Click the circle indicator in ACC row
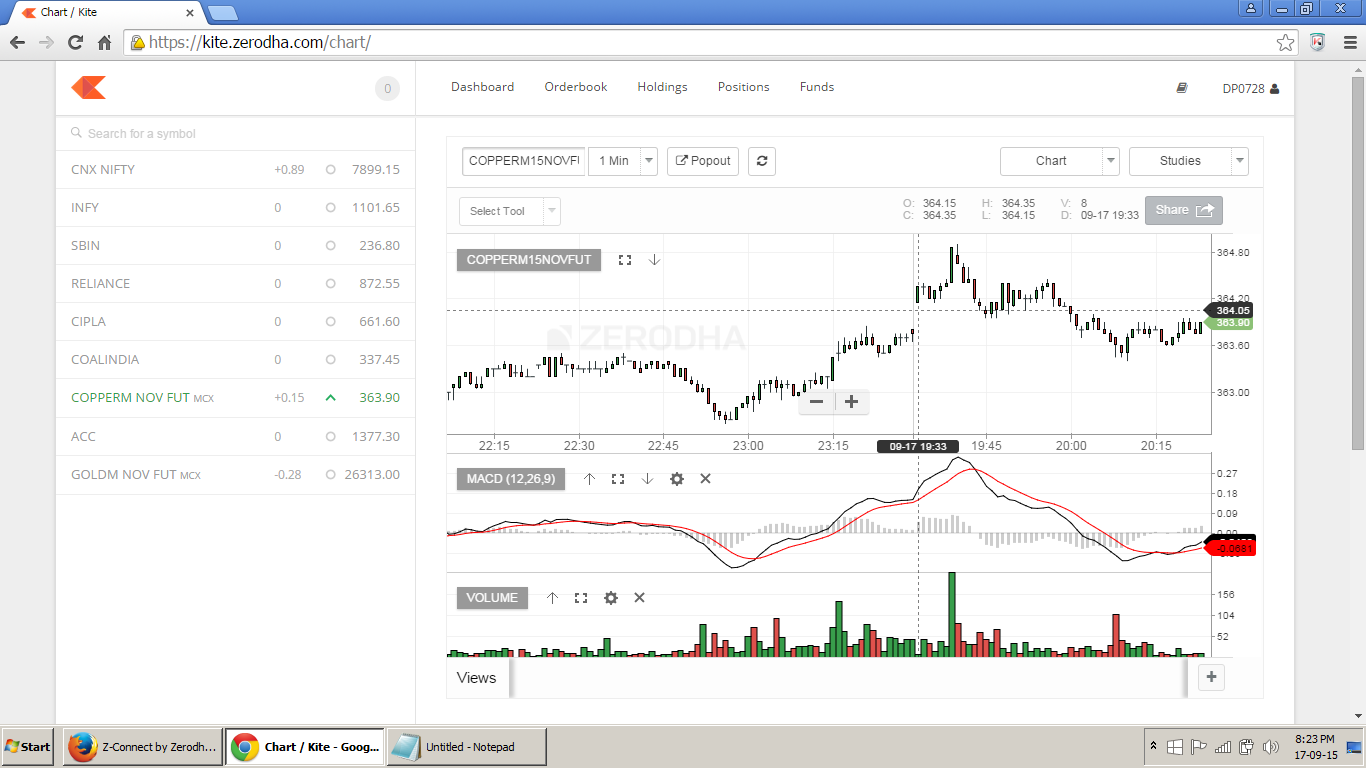 click(330, 437)
